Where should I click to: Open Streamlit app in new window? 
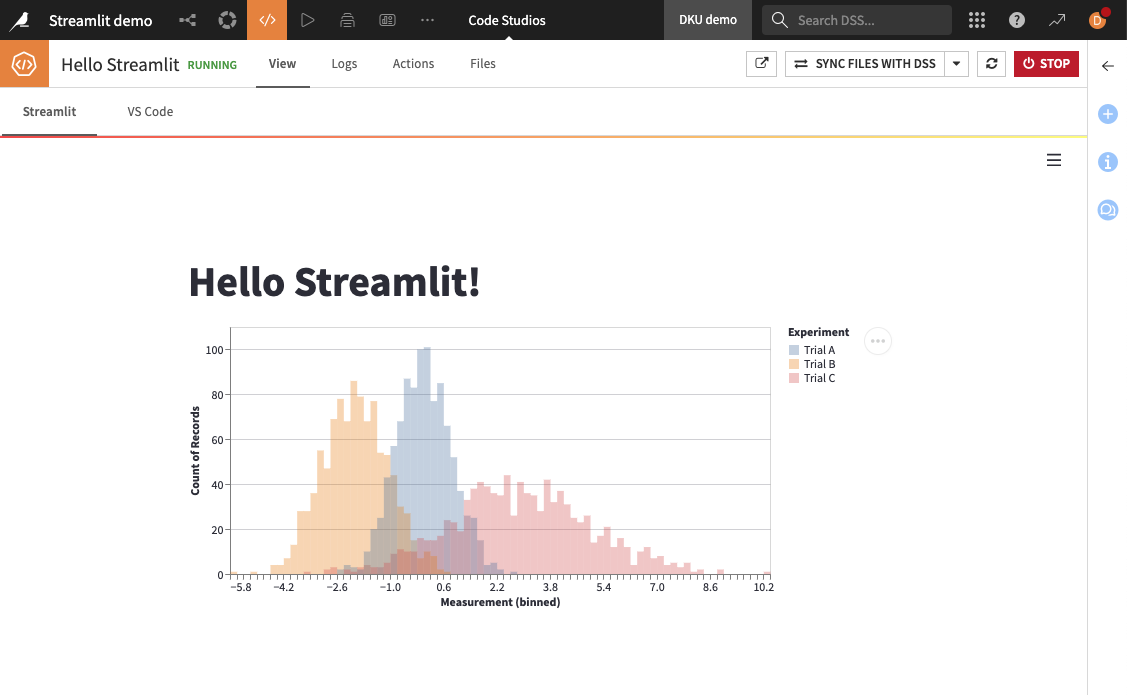(x=762, y=64)
